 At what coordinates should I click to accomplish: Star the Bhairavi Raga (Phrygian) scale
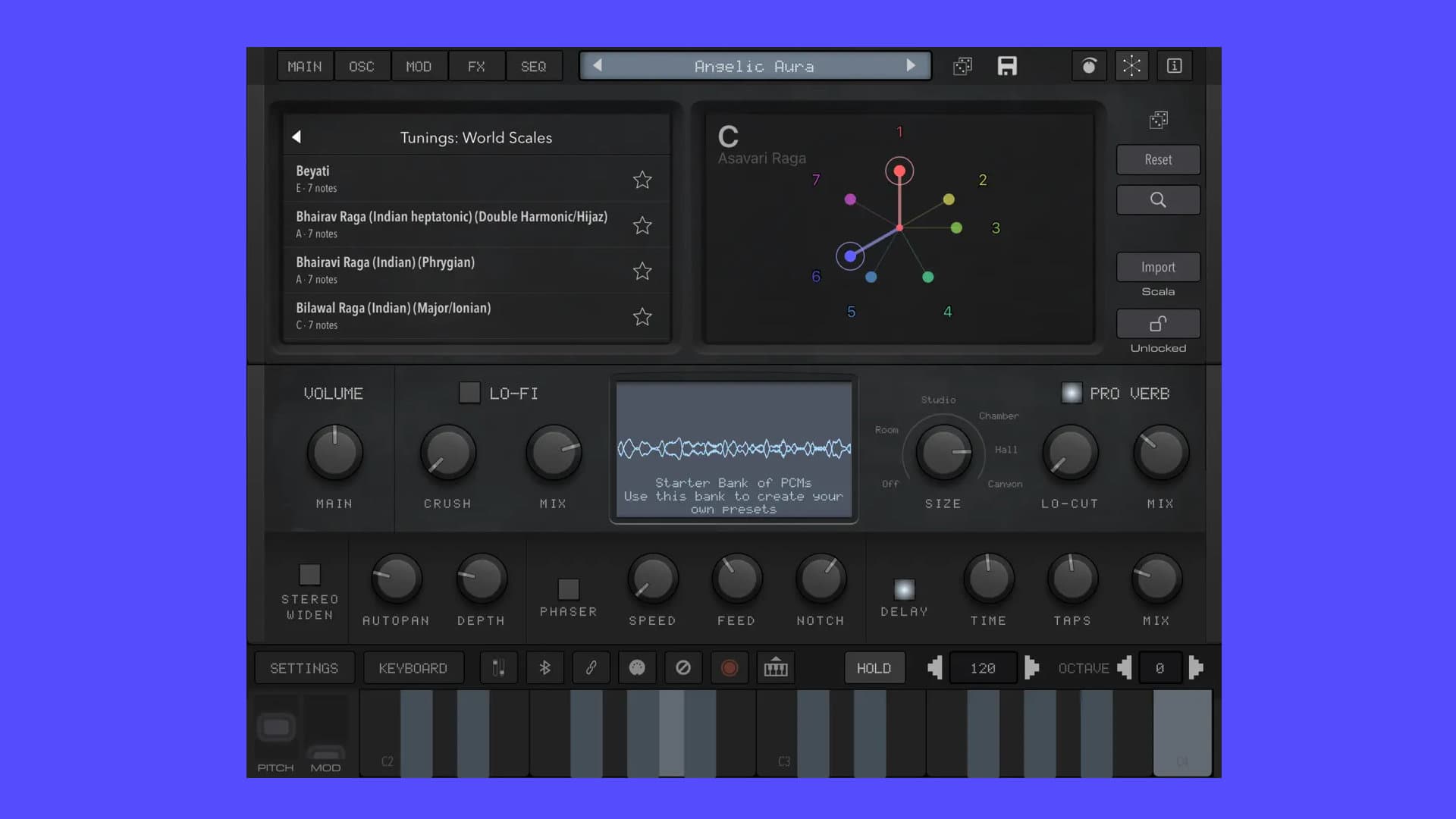(642, 271)
